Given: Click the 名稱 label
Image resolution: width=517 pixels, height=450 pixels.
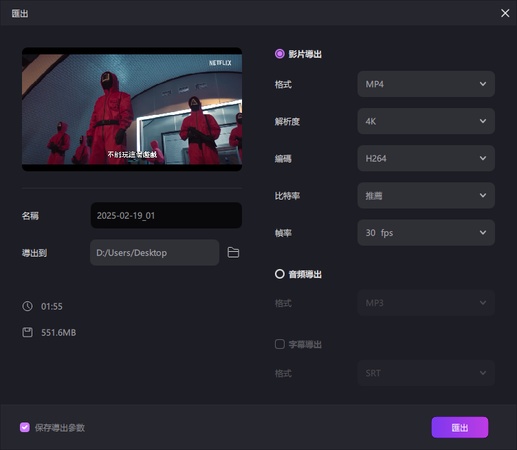Looking at the screenshot, I should (x=30, y=216).
